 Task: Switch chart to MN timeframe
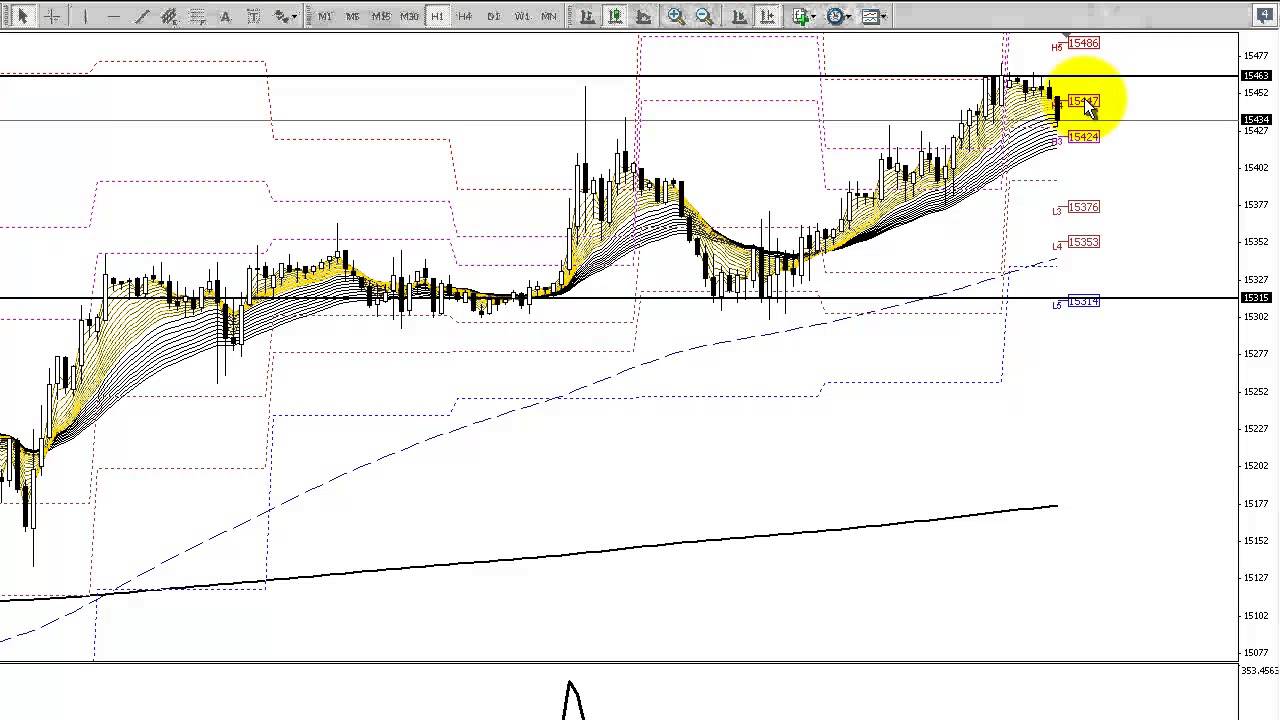549,16
